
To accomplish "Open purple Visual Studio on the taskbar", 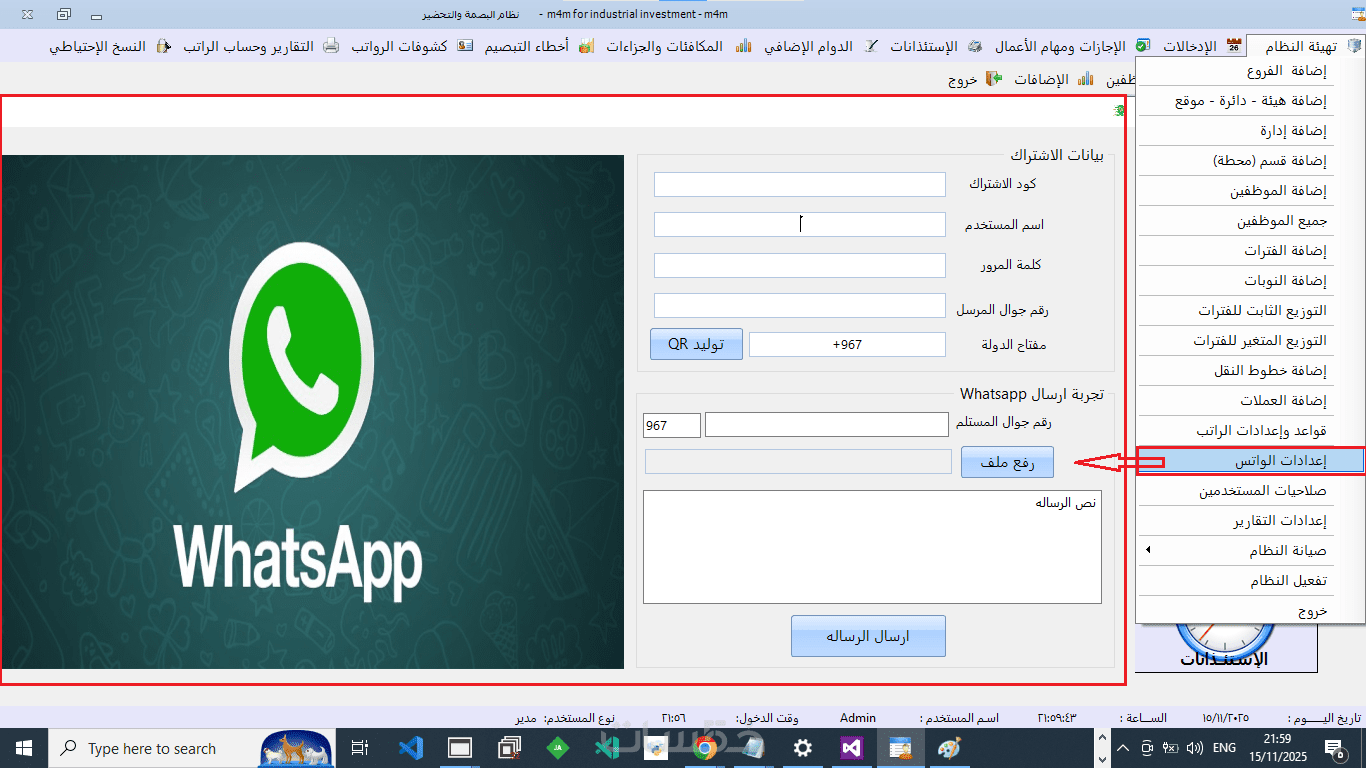I will (x=851, y=748).
